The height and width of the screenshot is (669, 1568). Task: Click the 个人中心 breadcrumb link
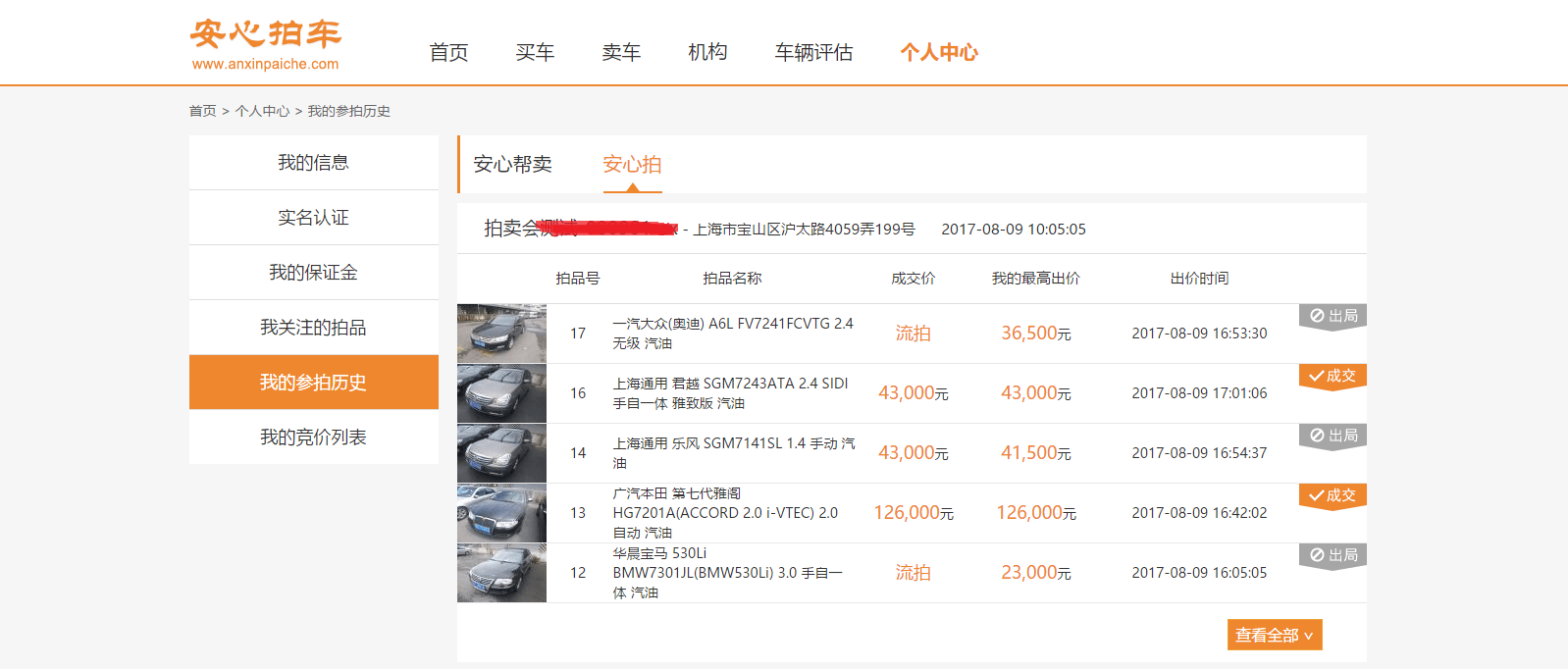click(262, 111)
